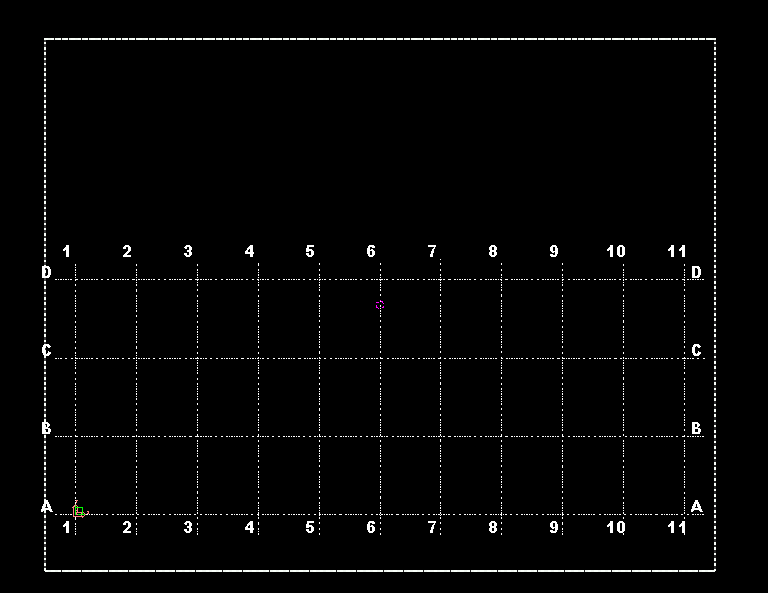This screenshot has height=593, width=768.
Task: Select intersection of grid lines D and 5
Action: coord(319,280)
